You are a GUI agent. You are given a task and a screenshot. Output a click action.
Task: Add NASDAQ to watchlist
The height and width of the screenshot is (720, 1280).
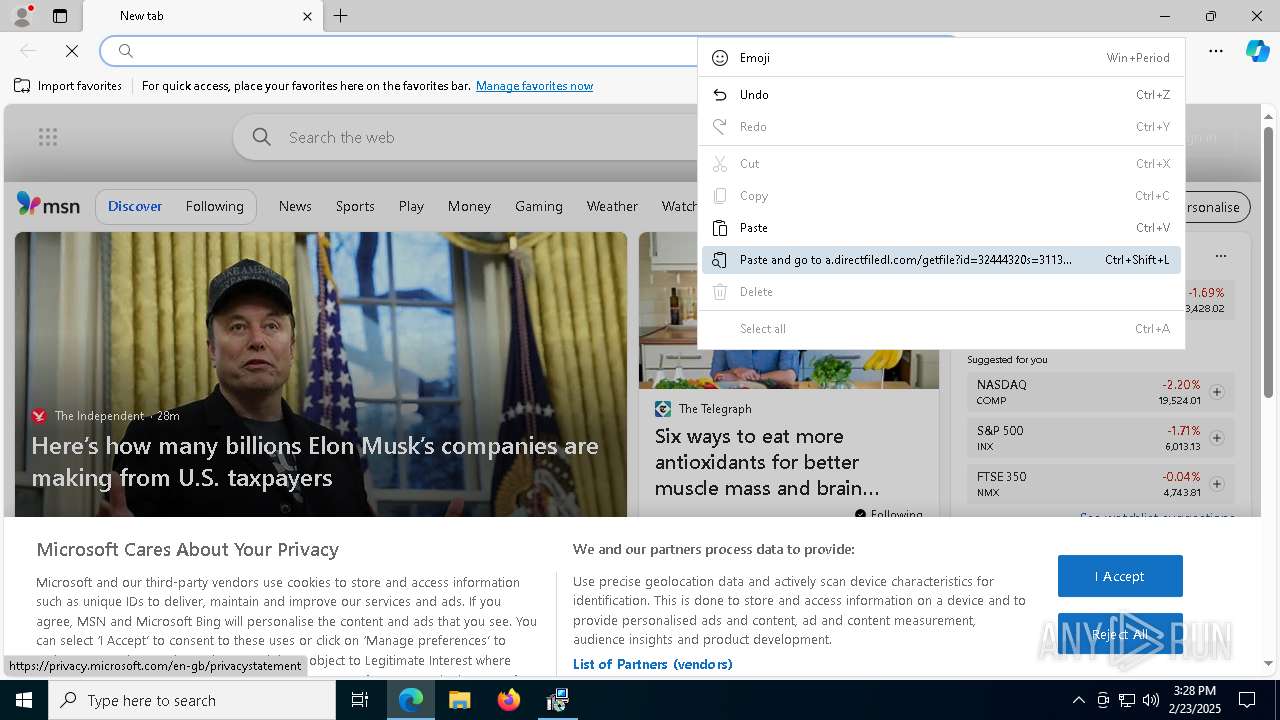tap(1217, 392)
